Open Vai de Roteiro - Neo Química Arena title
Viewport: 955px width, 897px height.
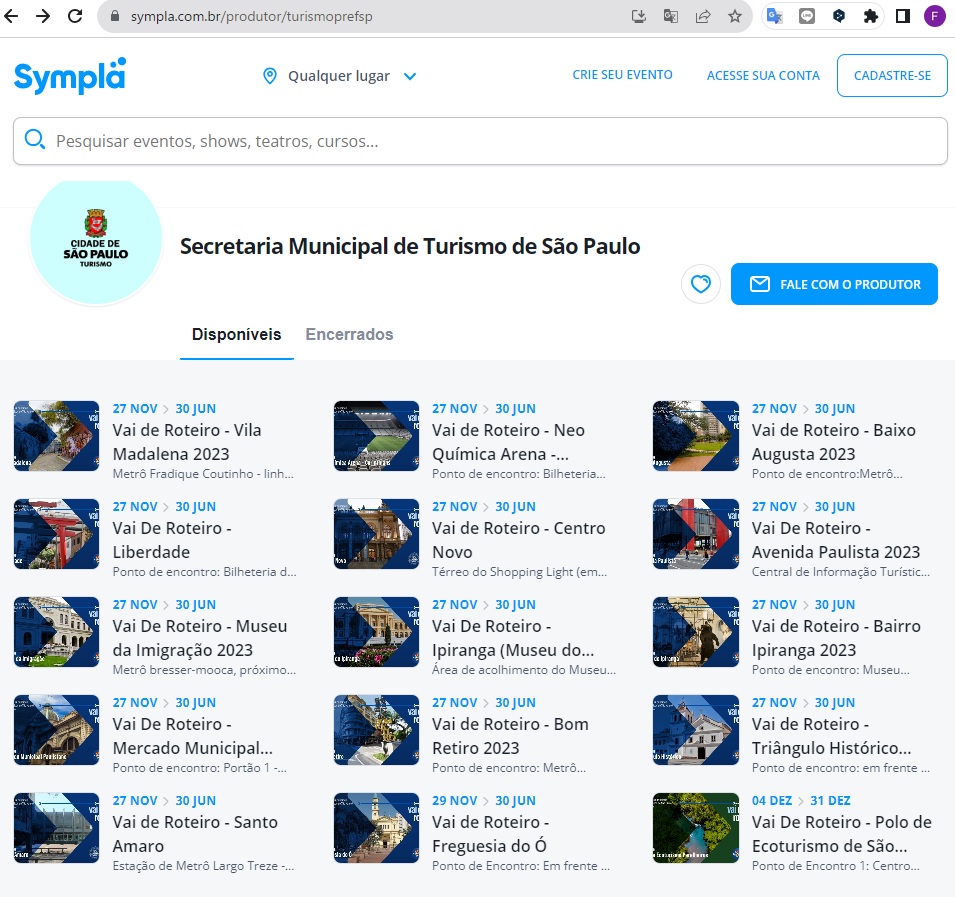(509, 442)
